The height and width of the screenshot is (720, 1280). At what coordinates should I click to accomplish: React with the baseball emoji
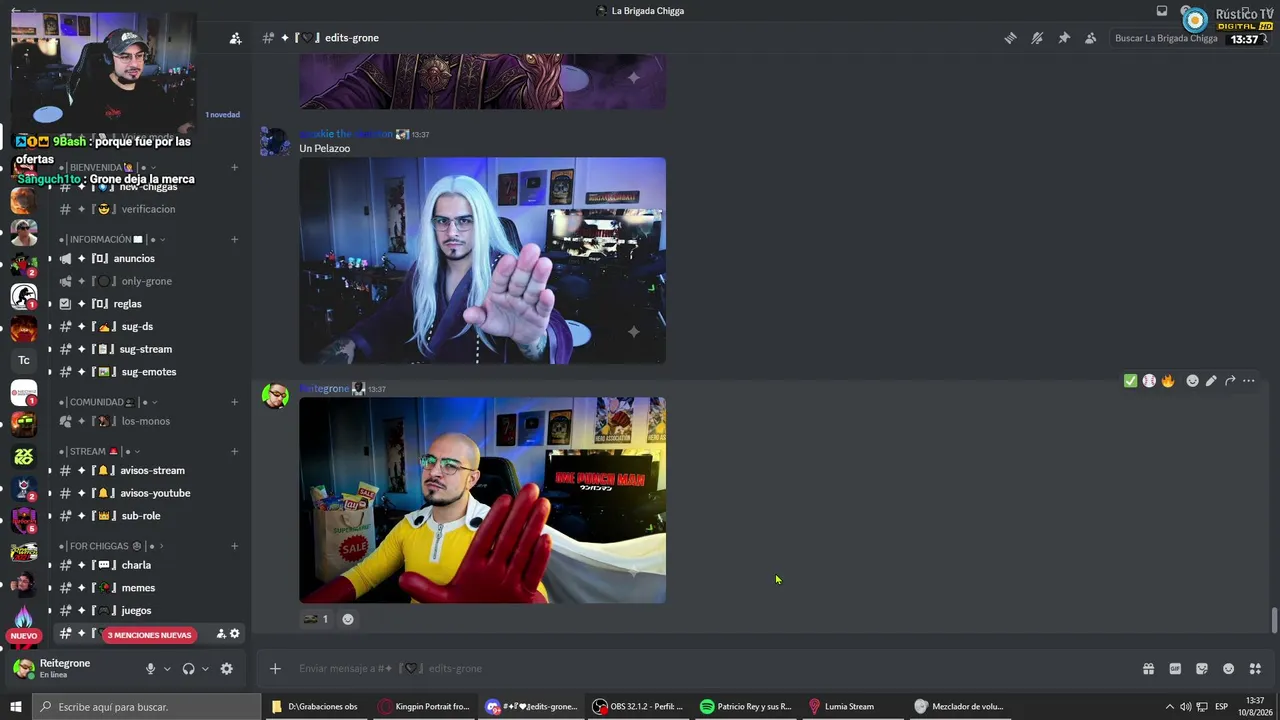pos(1149,381)
